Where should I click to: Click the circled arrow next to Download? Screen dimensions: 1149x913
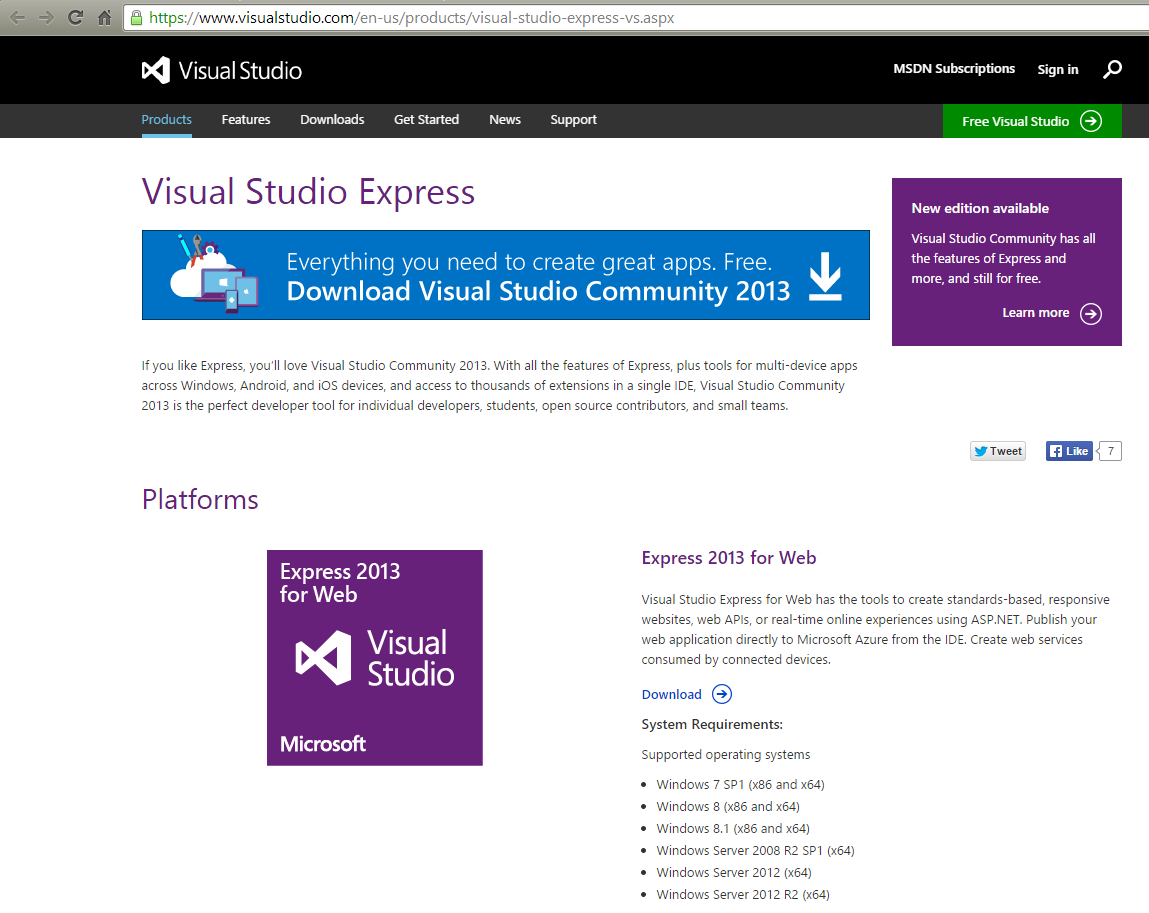tap(722, 694)
